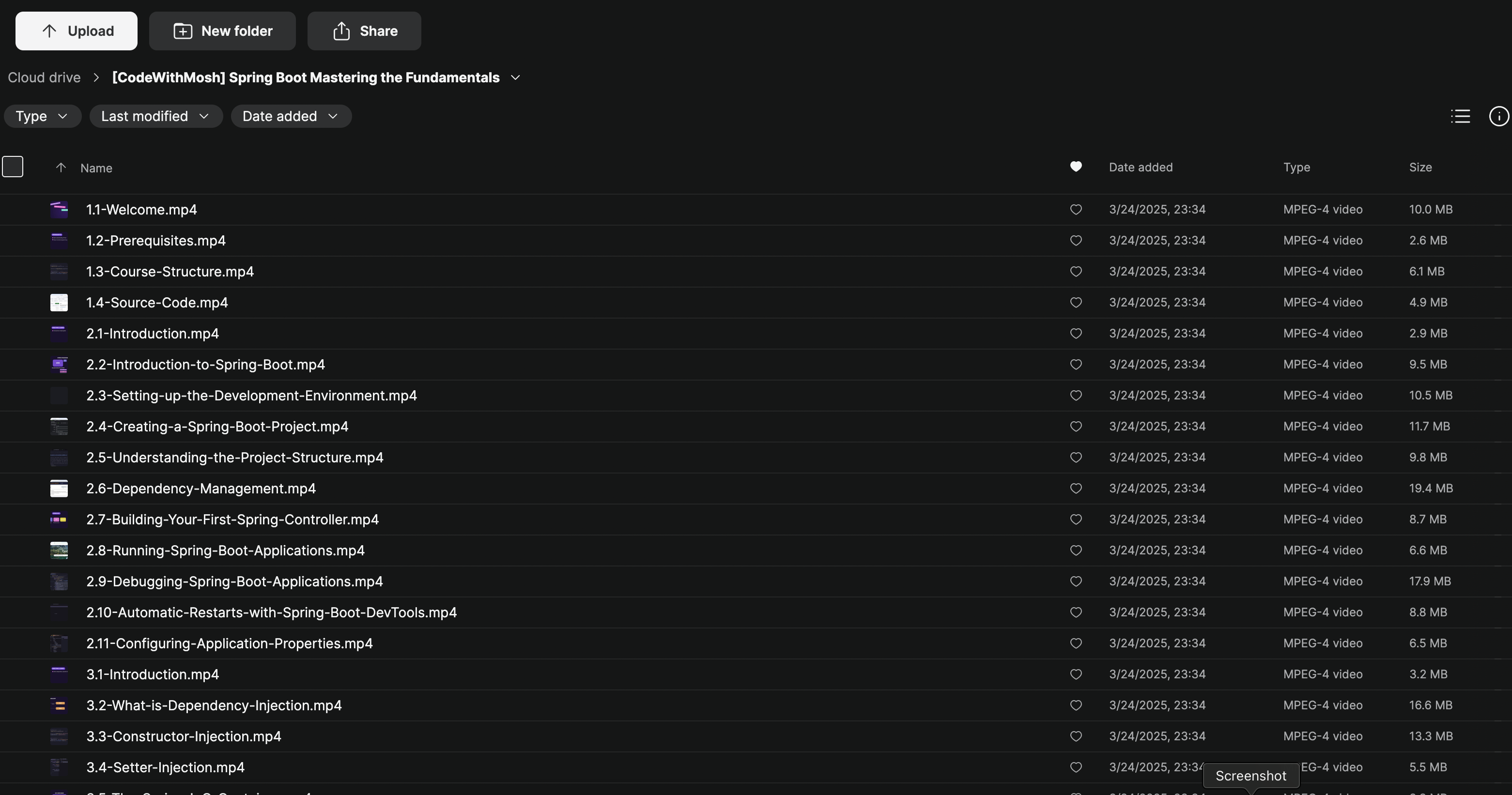Image resolution: width=1512 pixels, height=795 pixels.
Task: Click the Upload button
Action: point(77,31)
